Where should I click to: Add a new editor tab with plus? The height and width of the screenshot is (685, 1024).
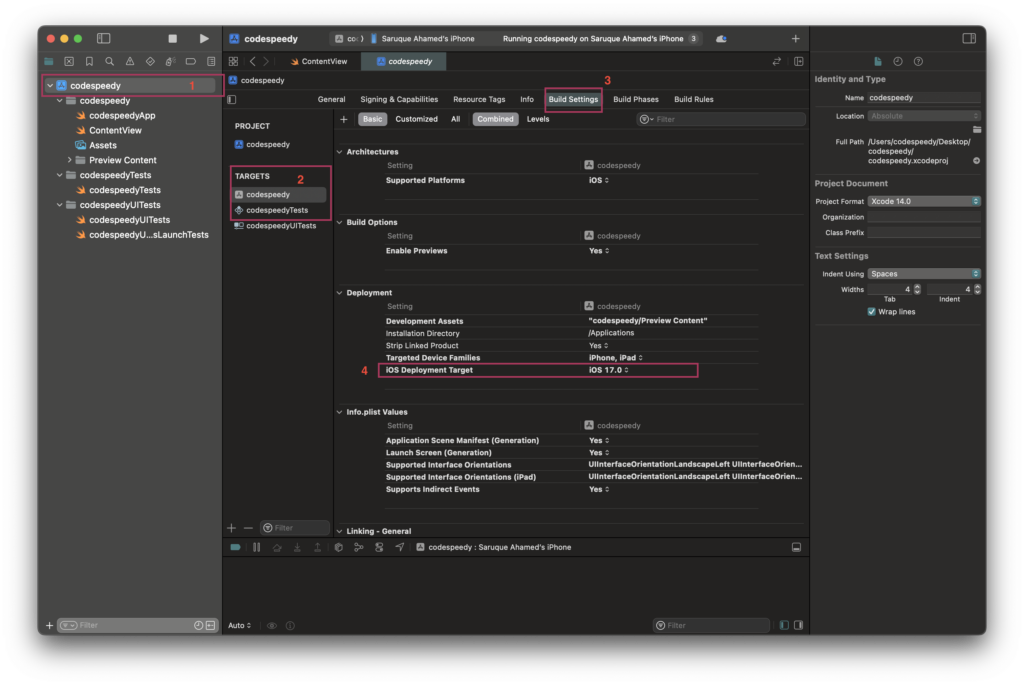tap(795, 39)
